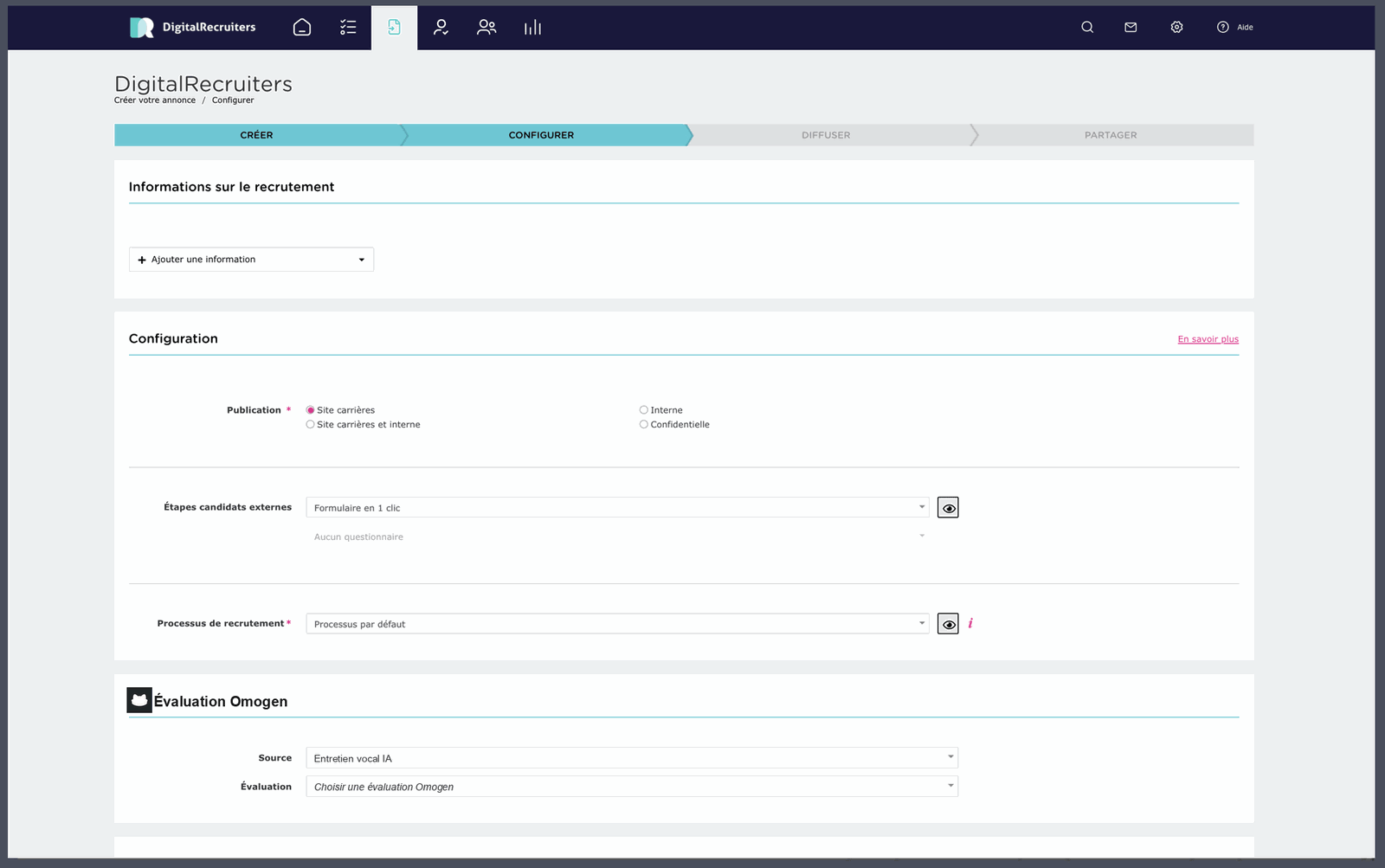Click the Configuration section heading
1385x868 pixels.
(173, 338)
